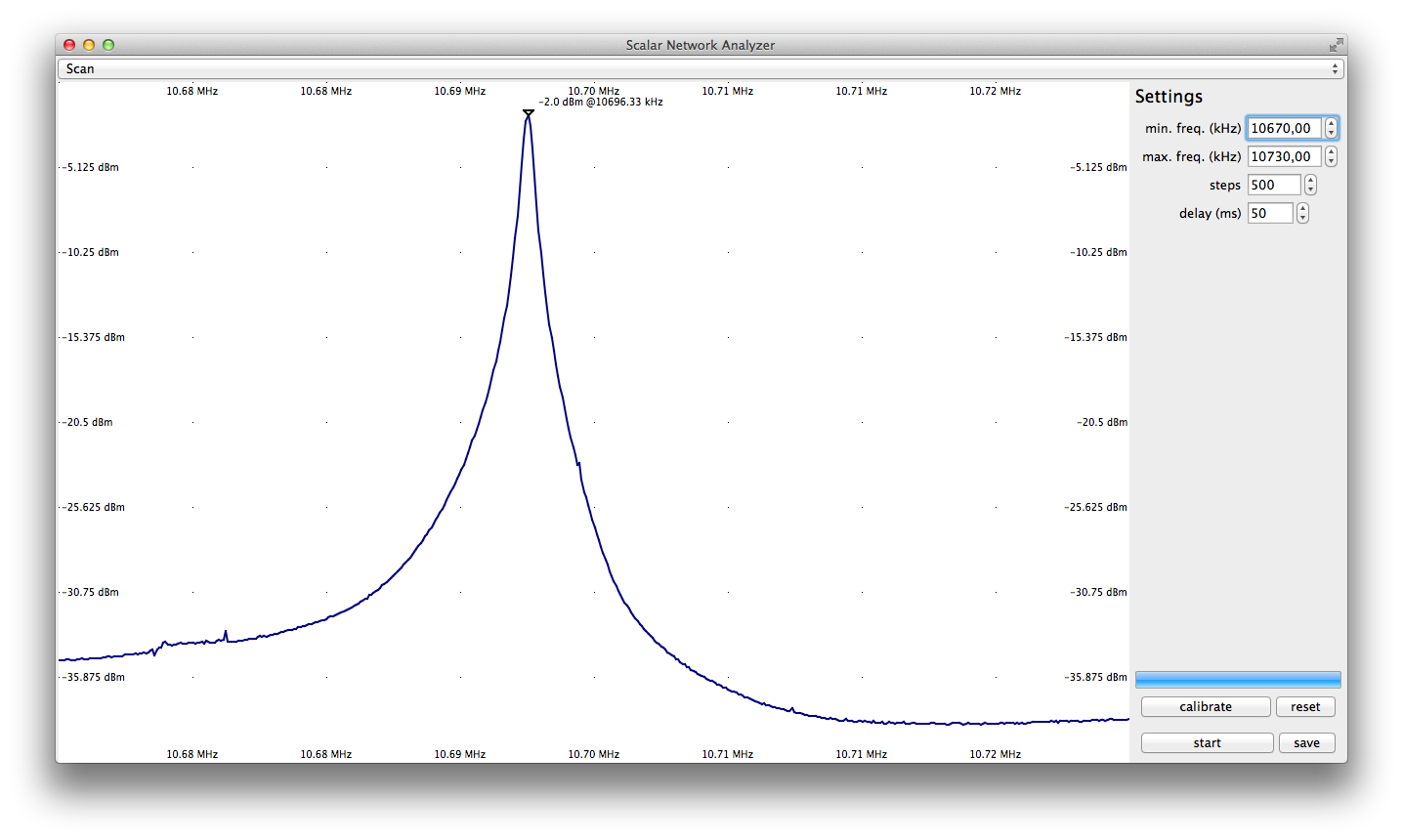Click the steps stepper arrows
Viewport: 1403px width, 840px height.
(1310, 185)
